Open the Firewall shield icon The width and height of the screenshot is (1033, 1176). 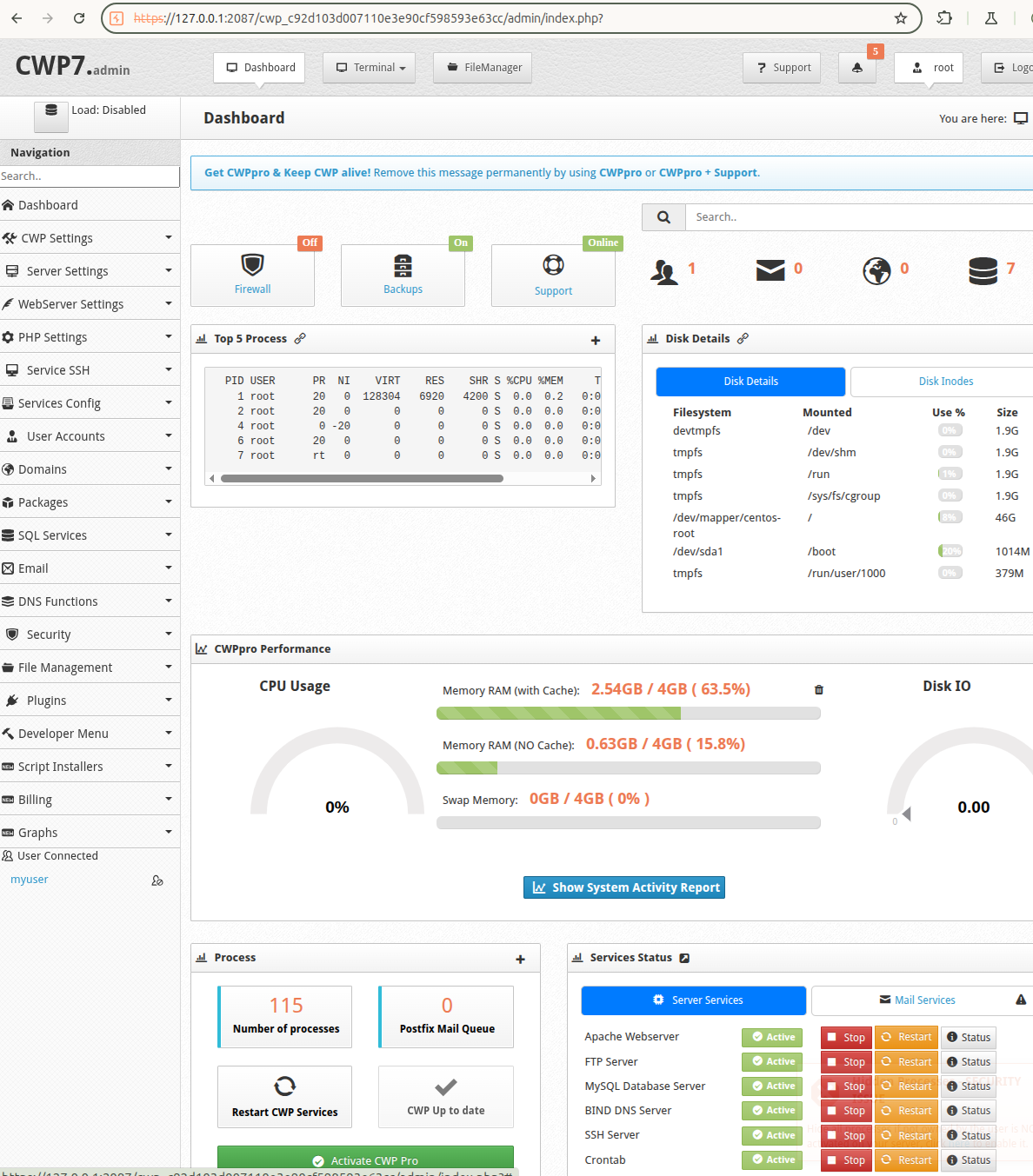pyautogui.click(x=252, y=264)
